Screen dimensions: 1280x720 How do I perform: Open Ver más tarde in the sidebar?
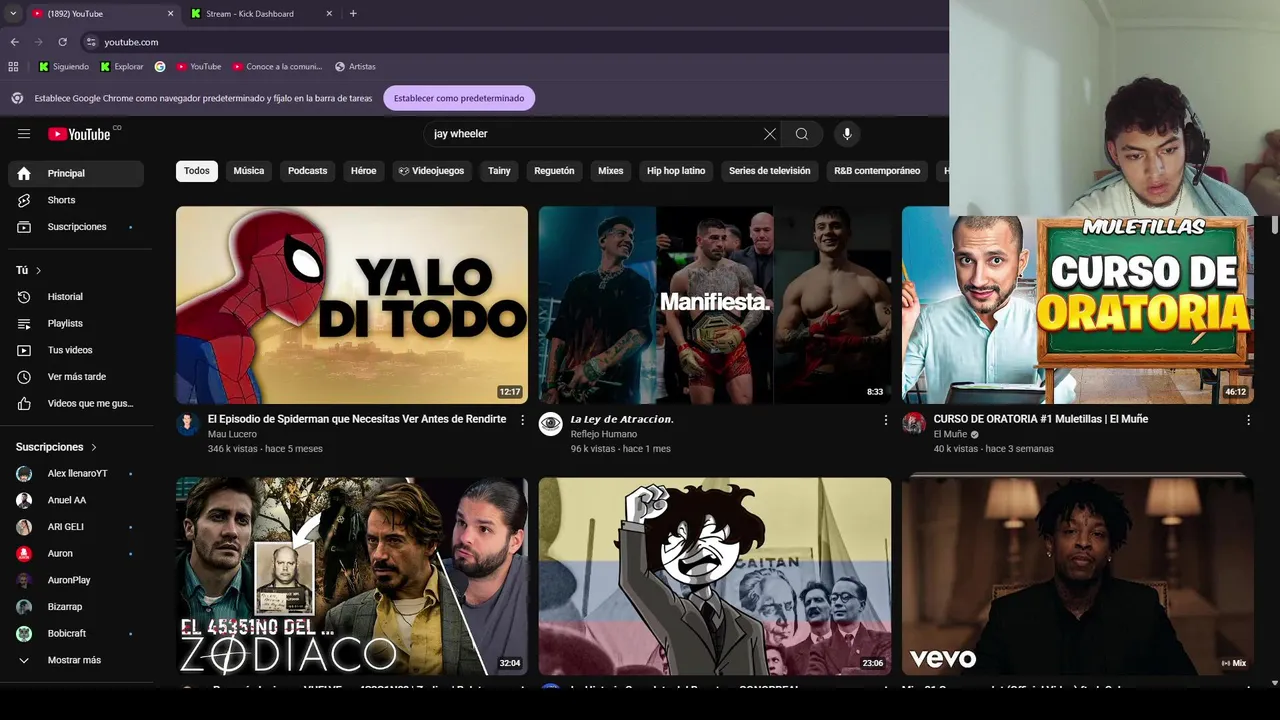pos(76,377)
